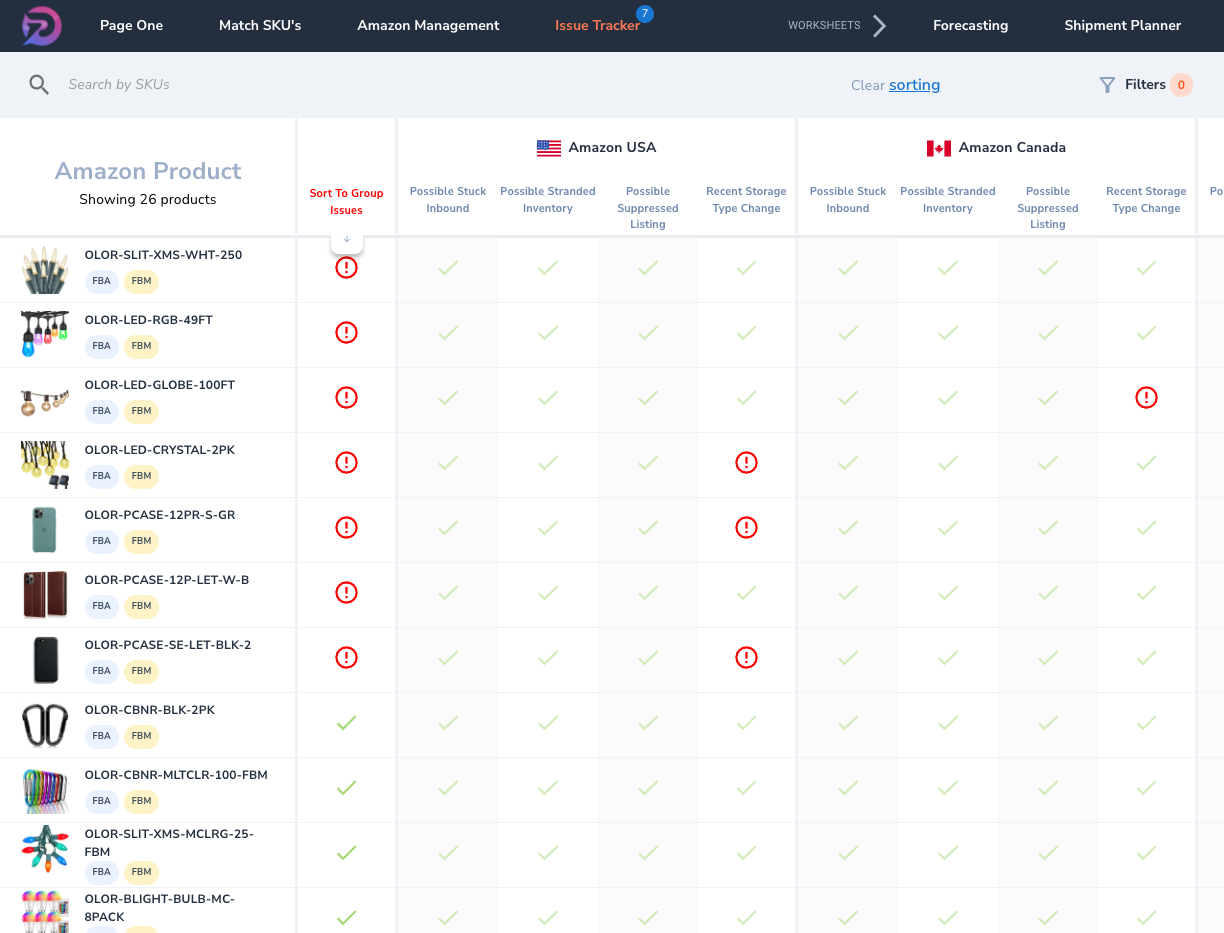Screen dimensions: 1224x933
Task: Click the Filters funnel icon
Action: (x=1107, y=85)
